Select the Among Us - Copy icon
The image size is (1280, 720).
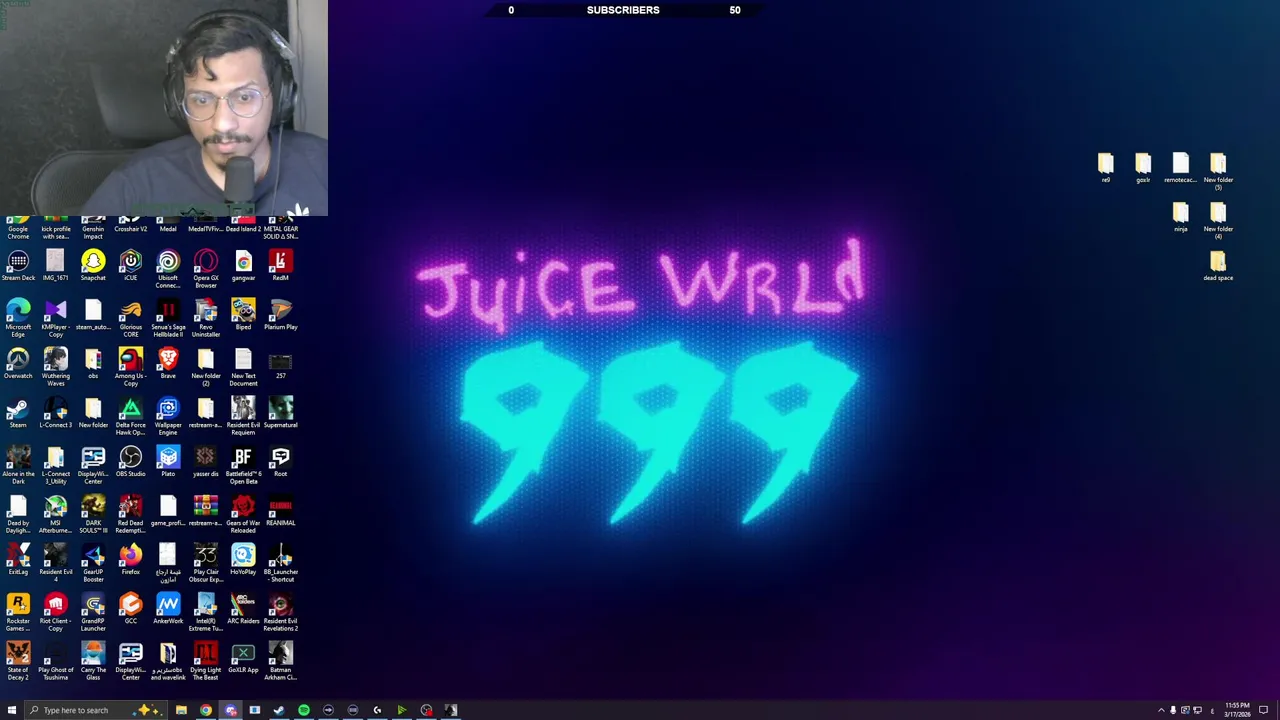pyautogui.click(x=131, y=368)
